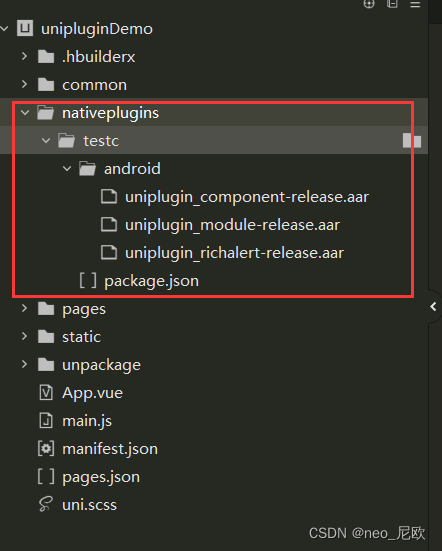This screenshot has width=442, height=551.
Task: Click the uniPluginDemo project icon
Action: pyautogui.click(x=25, y=28)
